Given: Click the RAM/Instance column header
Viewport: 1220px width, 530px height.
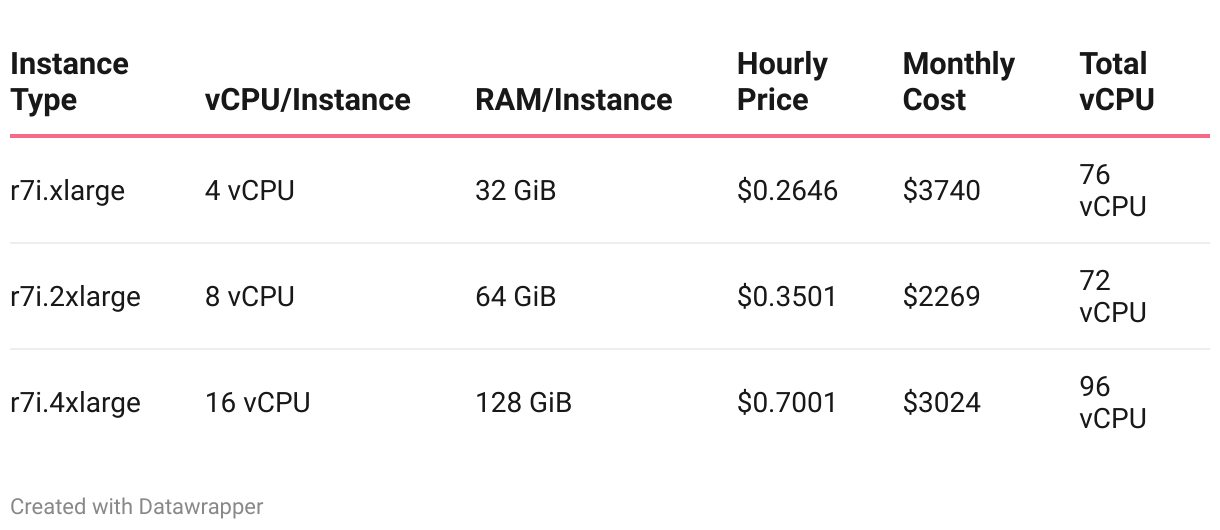Looking at the screenshot, I should (574, 100).
